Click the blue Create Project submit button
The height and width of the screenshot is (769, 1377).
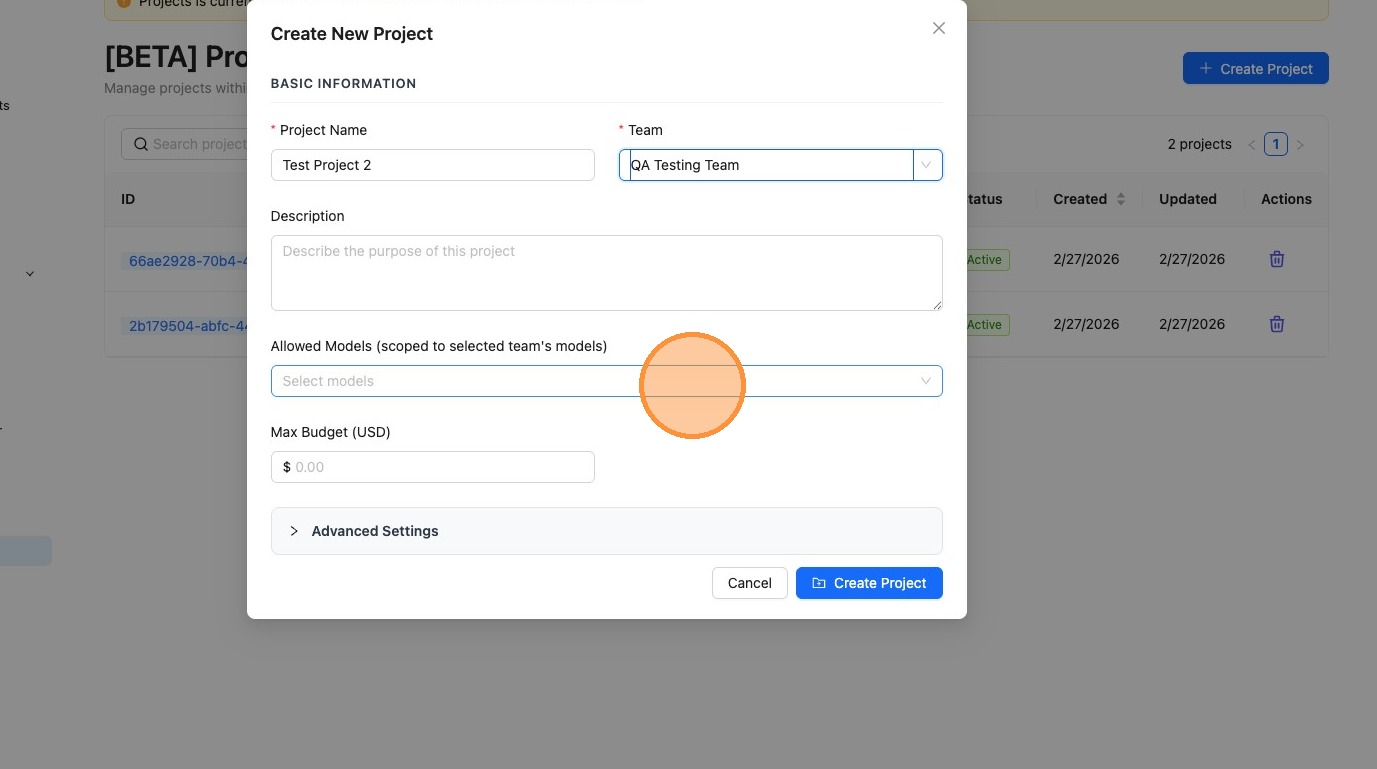(869, 583)
